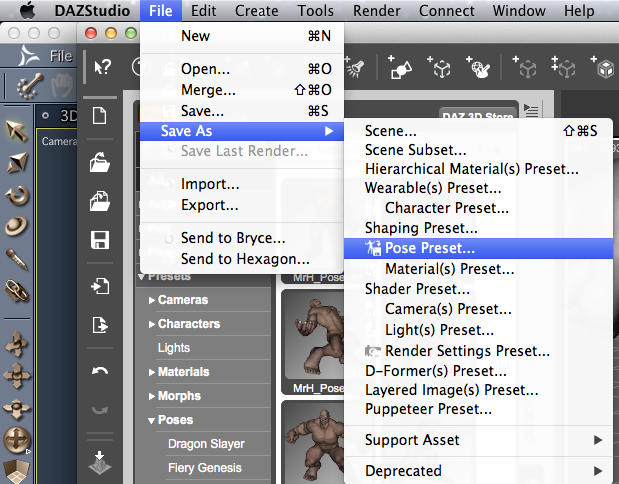The height and width of the screenshot is (484, 619).
Task: Click Export... in the File menu
Action: [209, 205]
